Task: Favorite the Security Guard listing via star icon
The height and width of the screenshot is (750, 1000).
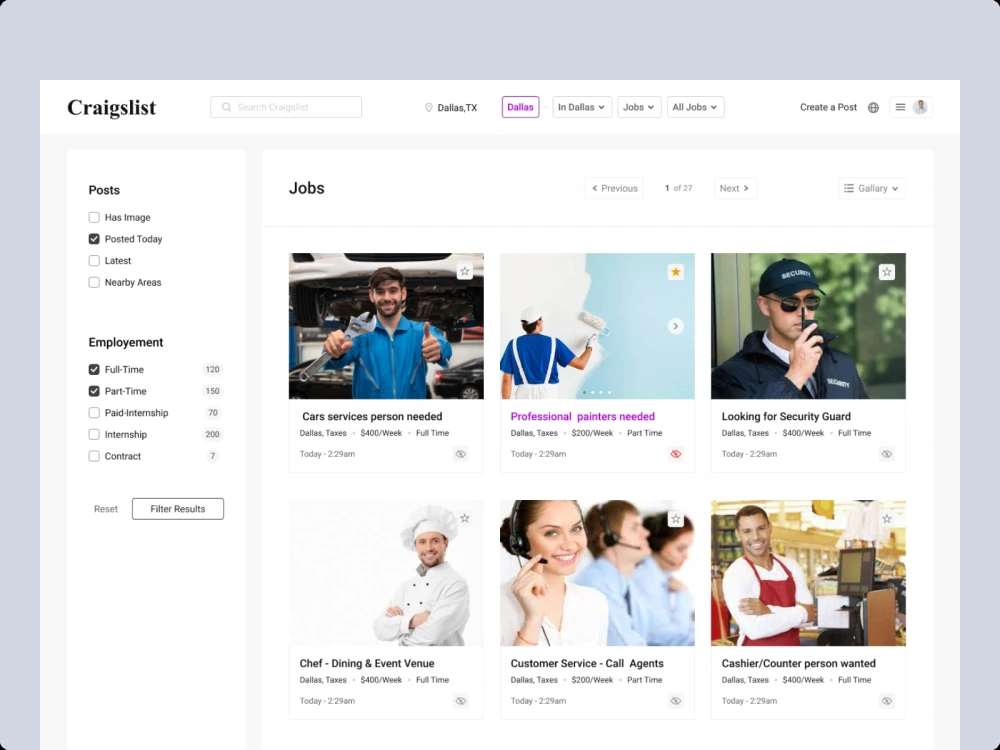Action: tap(886, 271)
